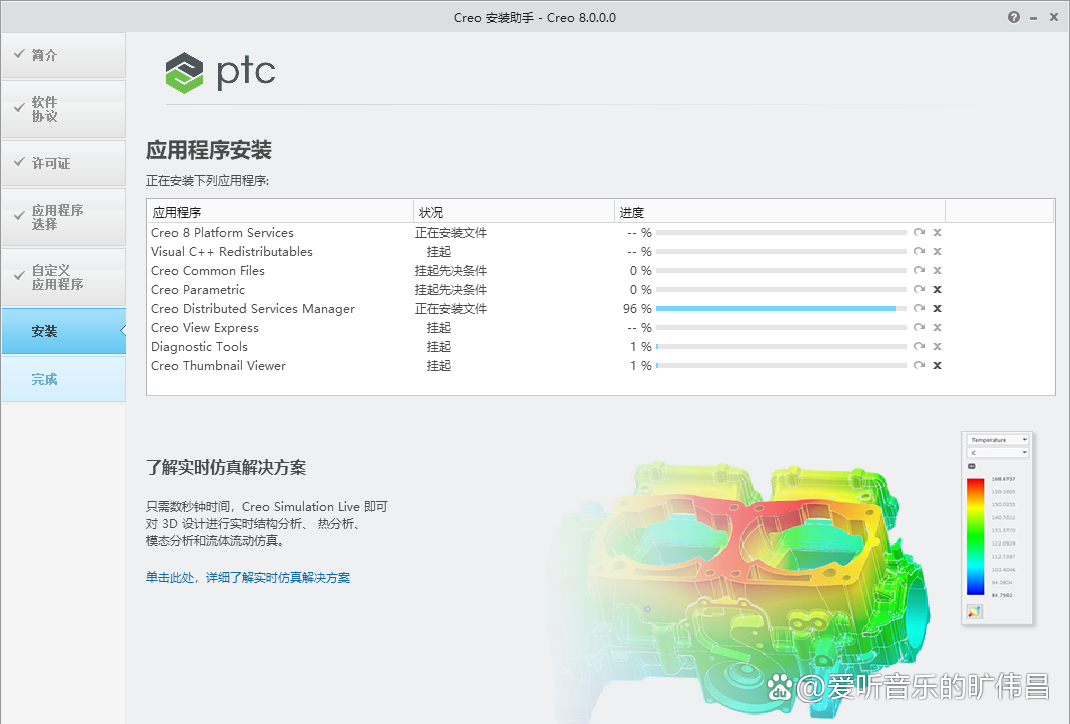Minimize the Creo installer window
This screenshot has height=724, width=1070.
click(x=1034, y=18)
